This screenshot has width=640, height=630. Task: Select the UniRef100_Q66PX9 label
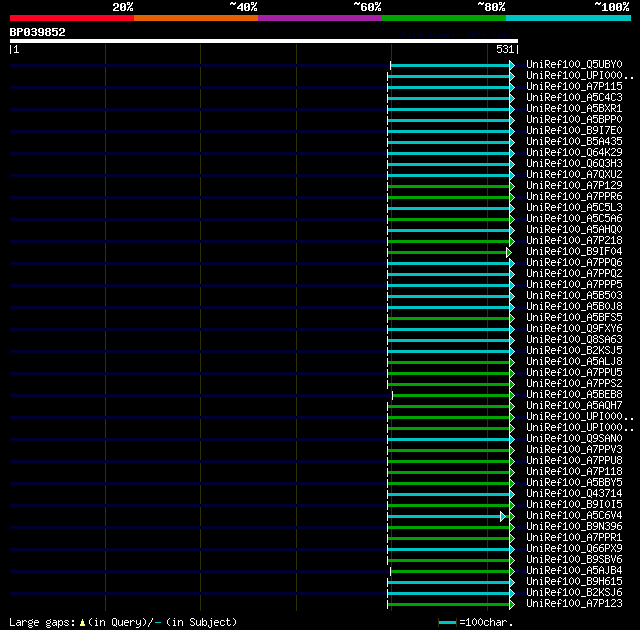[x=574, y=549]
